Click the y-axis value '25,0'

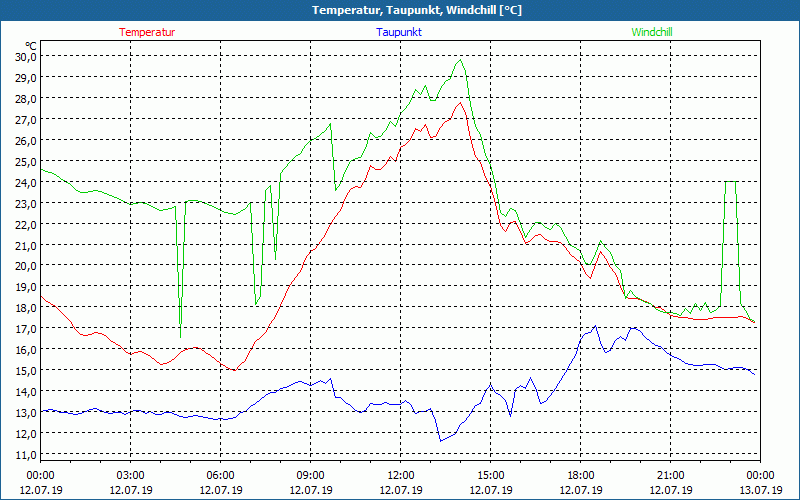(26, 161)
